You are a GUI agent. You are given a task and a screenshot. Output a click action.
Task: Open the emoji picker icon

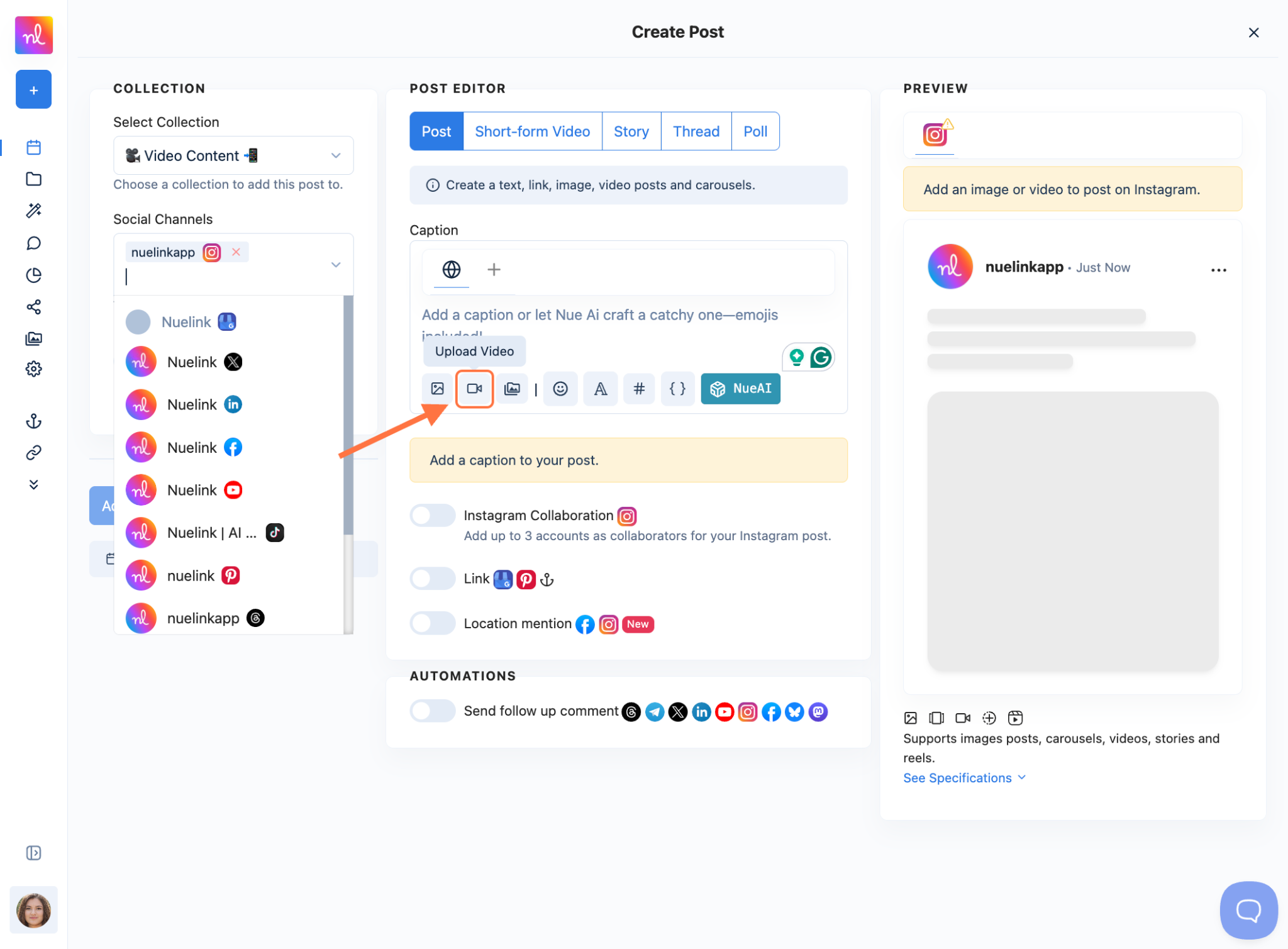pos(560,389)
